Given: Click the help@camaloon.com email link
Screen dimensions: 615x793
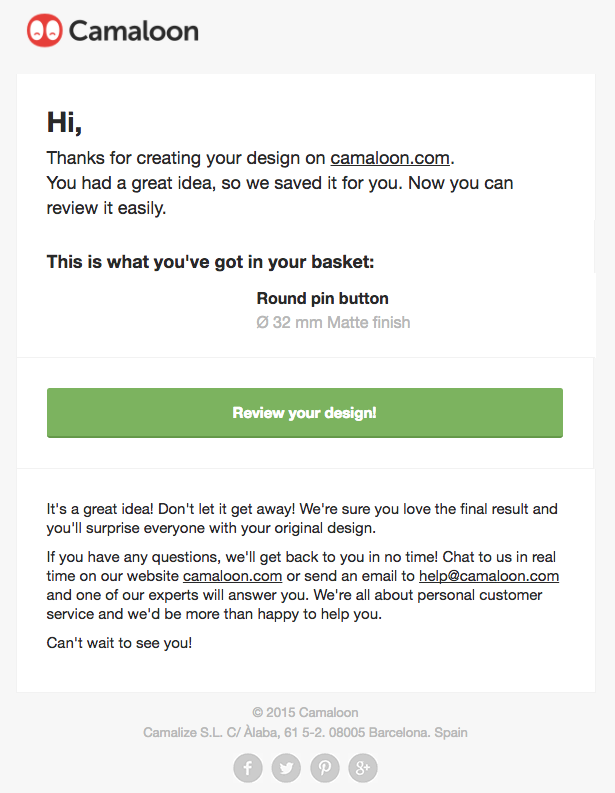Looking at the screenshot, I should point(489,576).
